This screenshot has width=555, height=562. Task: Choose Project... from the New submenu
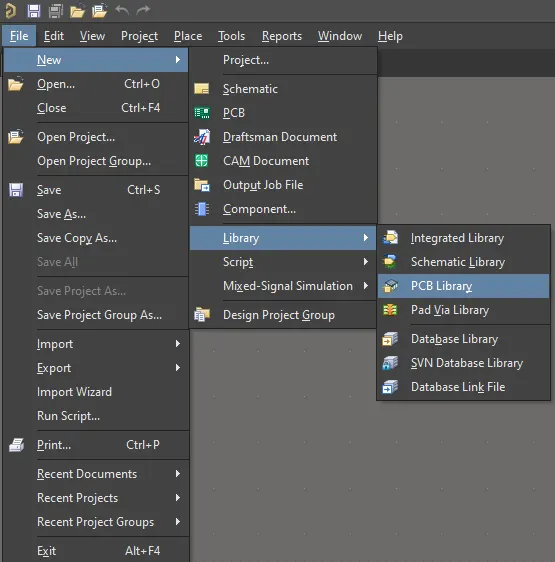283,60
